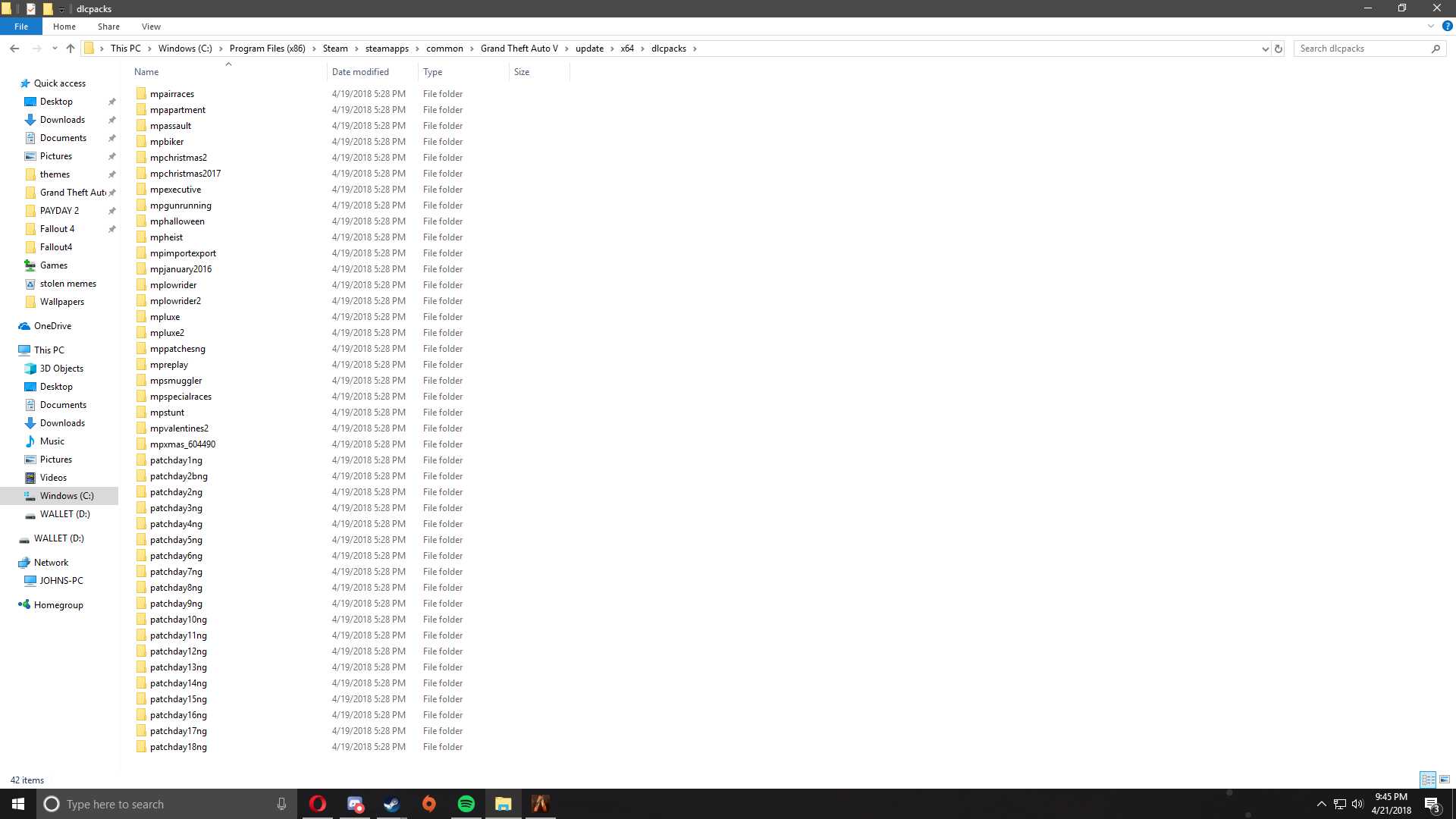
Task: Open Steam from the taskbar
Action: [392, 804]
